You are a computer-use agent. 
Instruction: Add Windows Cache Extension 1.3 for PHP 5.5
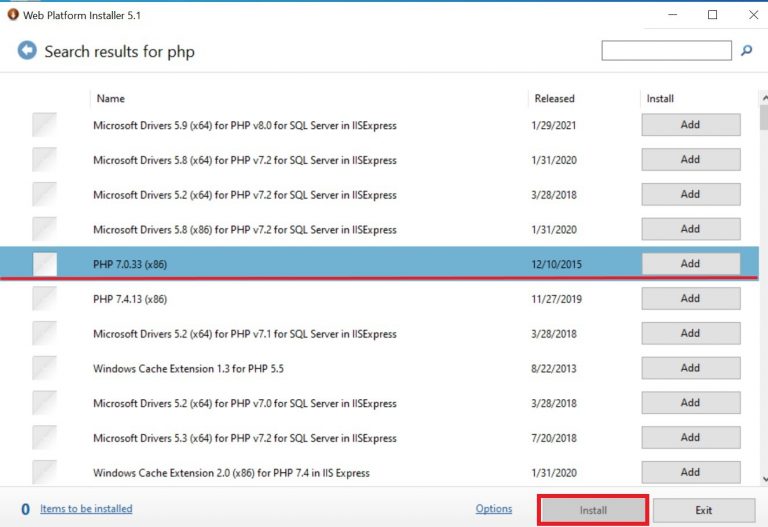click(690, 368)
